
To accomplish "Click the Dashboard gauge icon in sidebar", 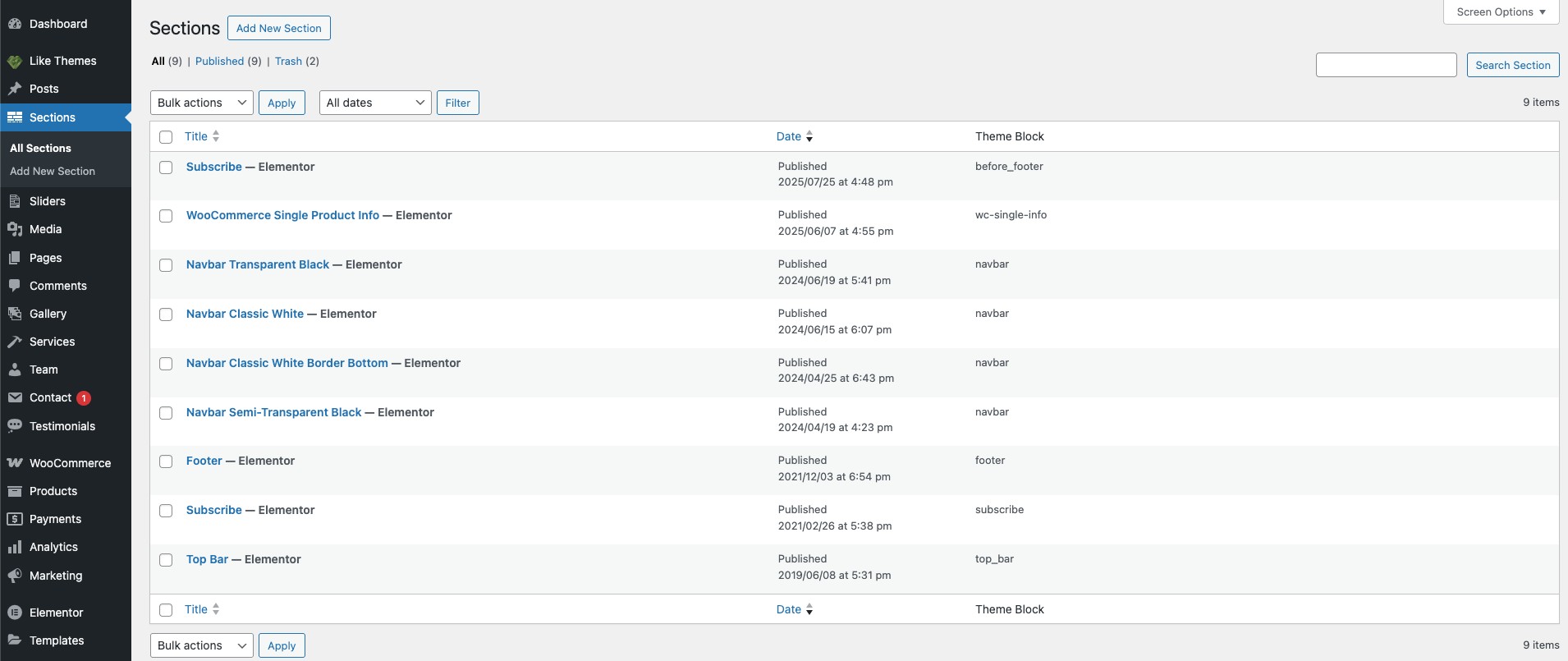I will (x=15, y=24).
